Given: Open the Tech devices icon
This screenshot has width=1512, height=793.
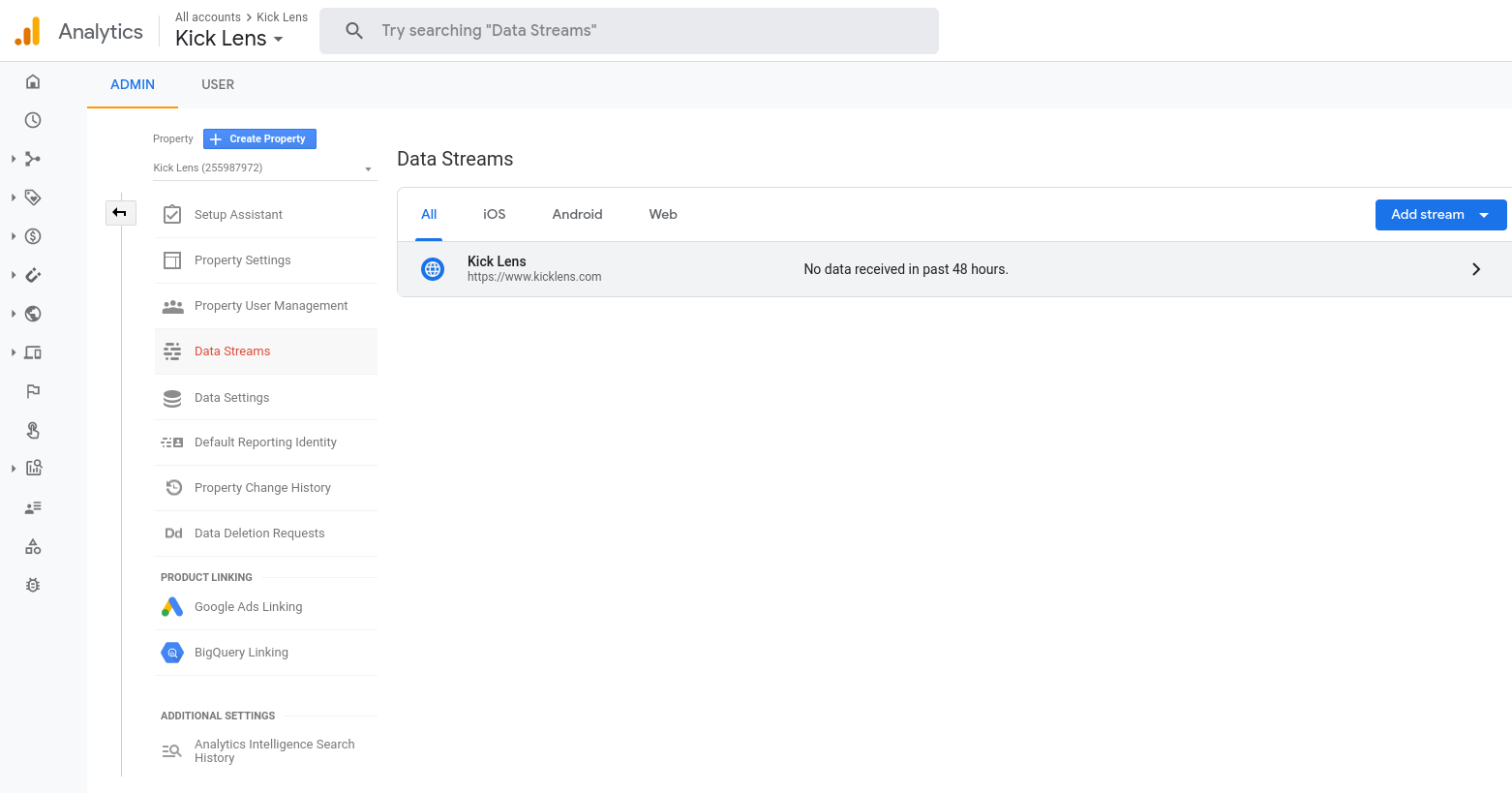Looking at the screenshot, I should point(33,352).
